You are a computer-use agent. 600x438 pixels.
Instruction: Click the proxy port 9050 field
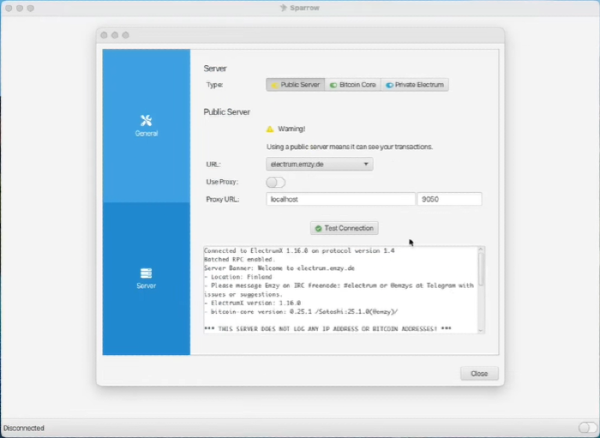point(449,199)
